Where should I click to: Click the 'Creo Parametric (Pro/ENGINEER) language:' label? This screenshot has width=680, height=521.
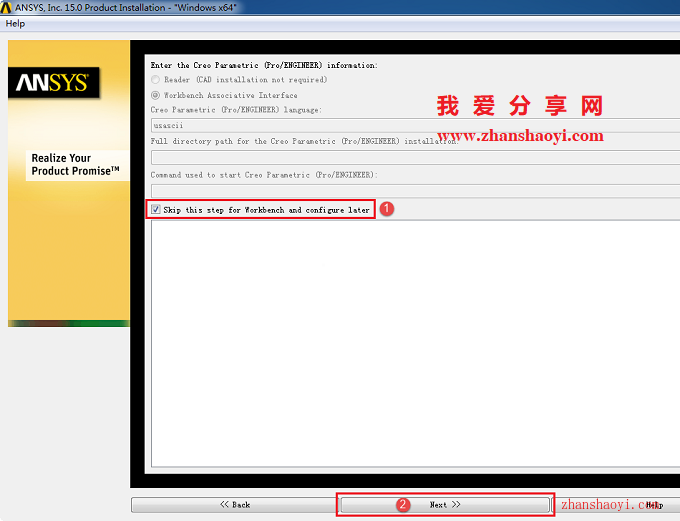[236, 110]
